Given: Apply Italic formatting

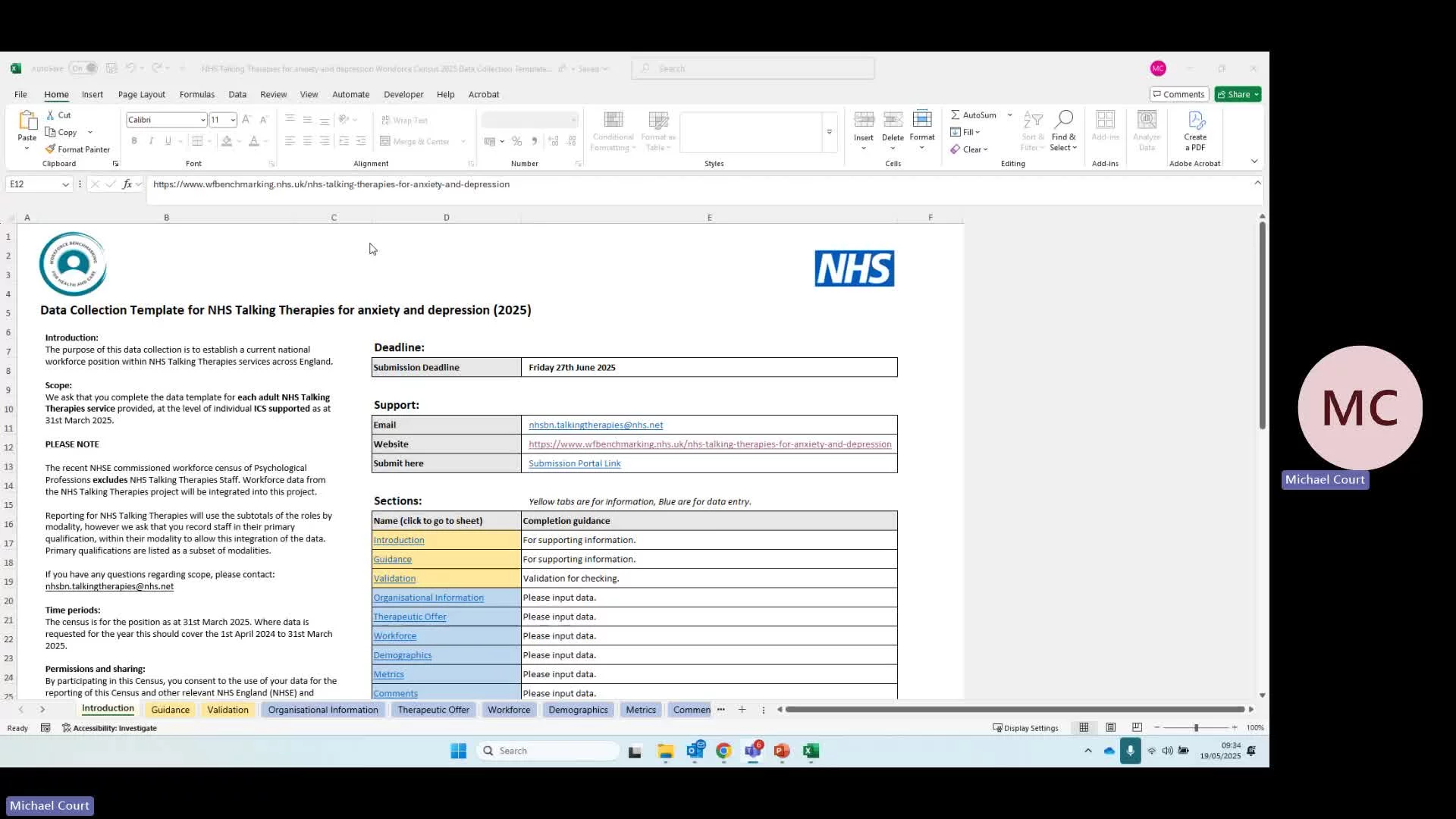Looking at the screenshot, I should coord(151,141).
